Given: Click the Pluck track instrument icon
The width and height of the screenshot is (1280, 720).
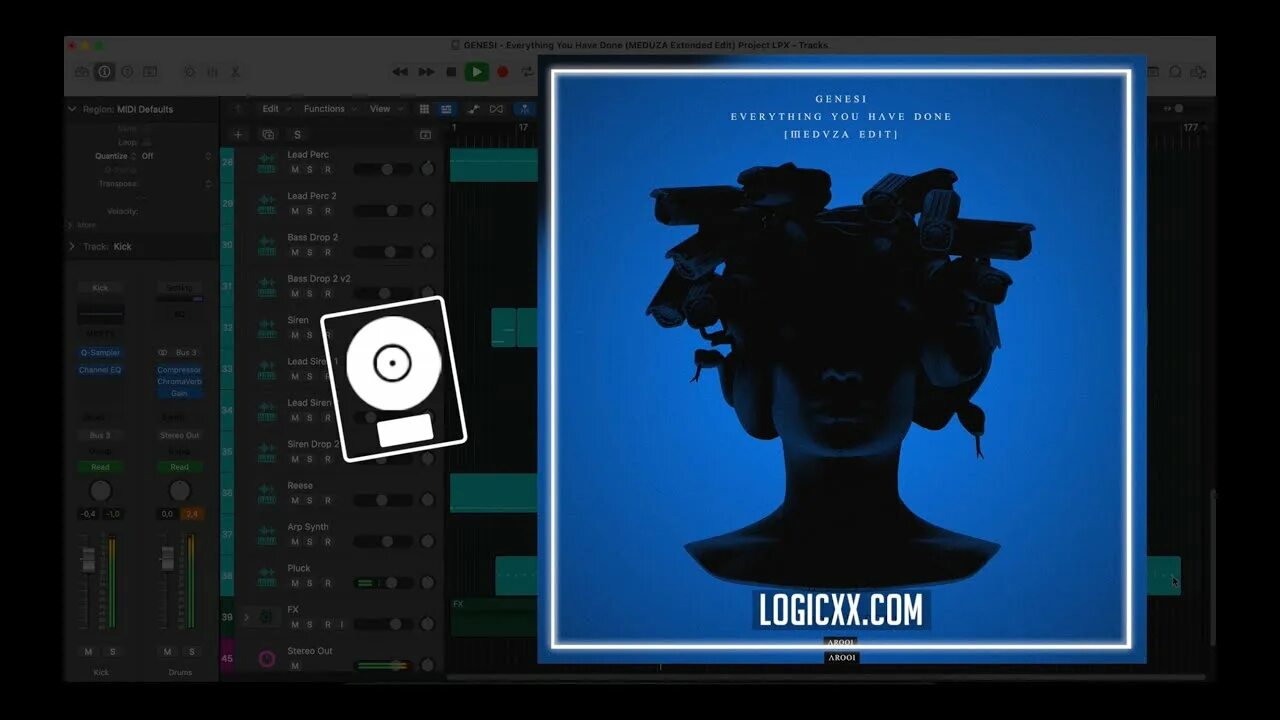Looking at the screenshot, I should pos(267,576).
